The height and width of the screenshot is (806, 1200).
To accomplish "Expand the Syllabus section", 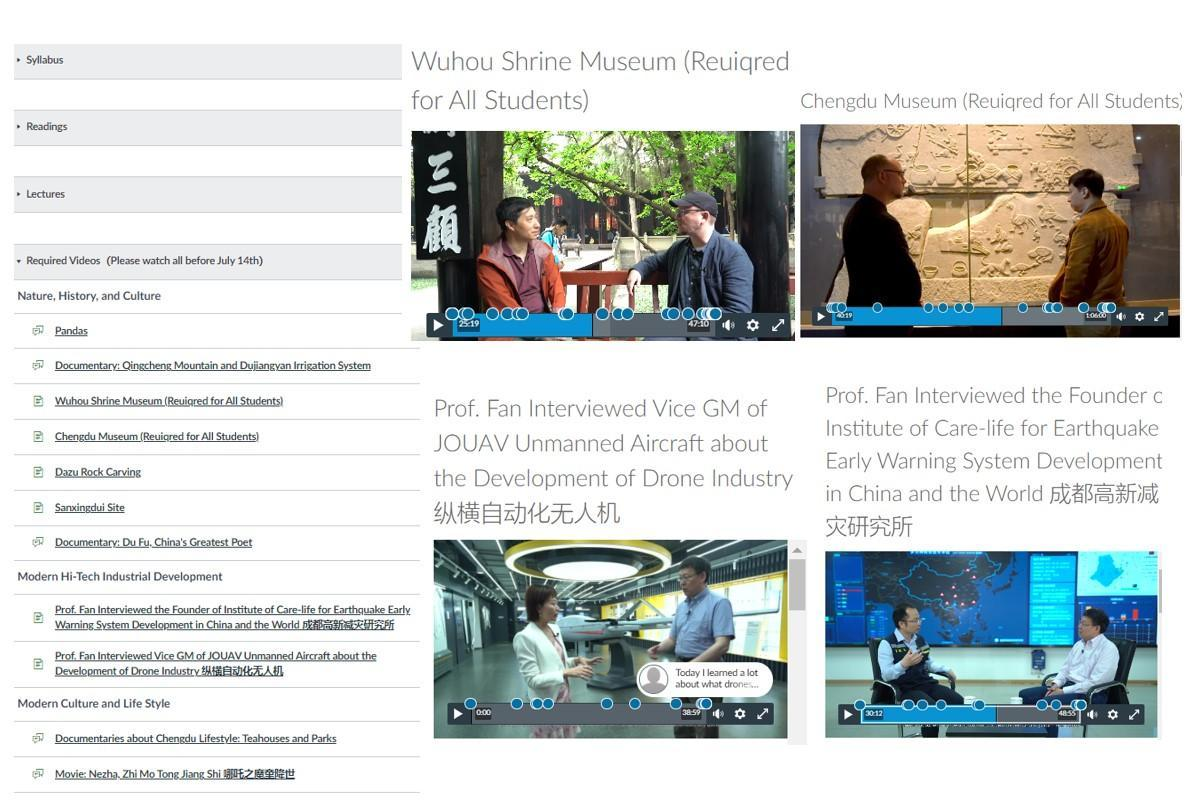I will 44,60.
